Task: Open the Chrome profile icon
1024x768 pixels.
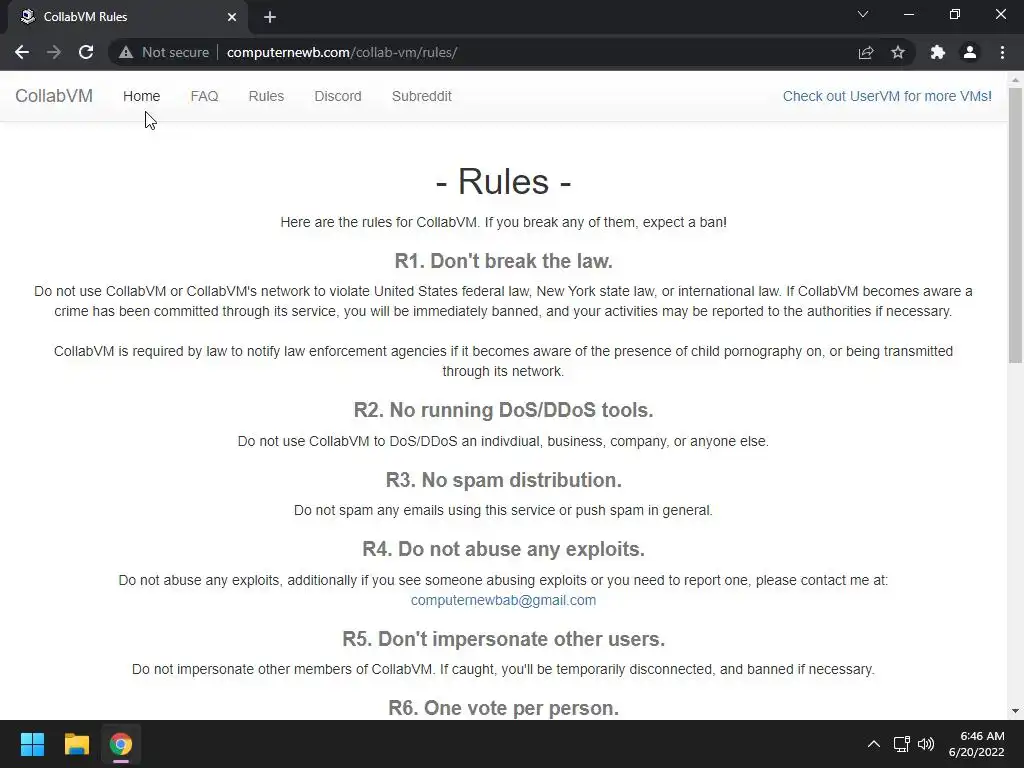Action: [x=970, y=52]
